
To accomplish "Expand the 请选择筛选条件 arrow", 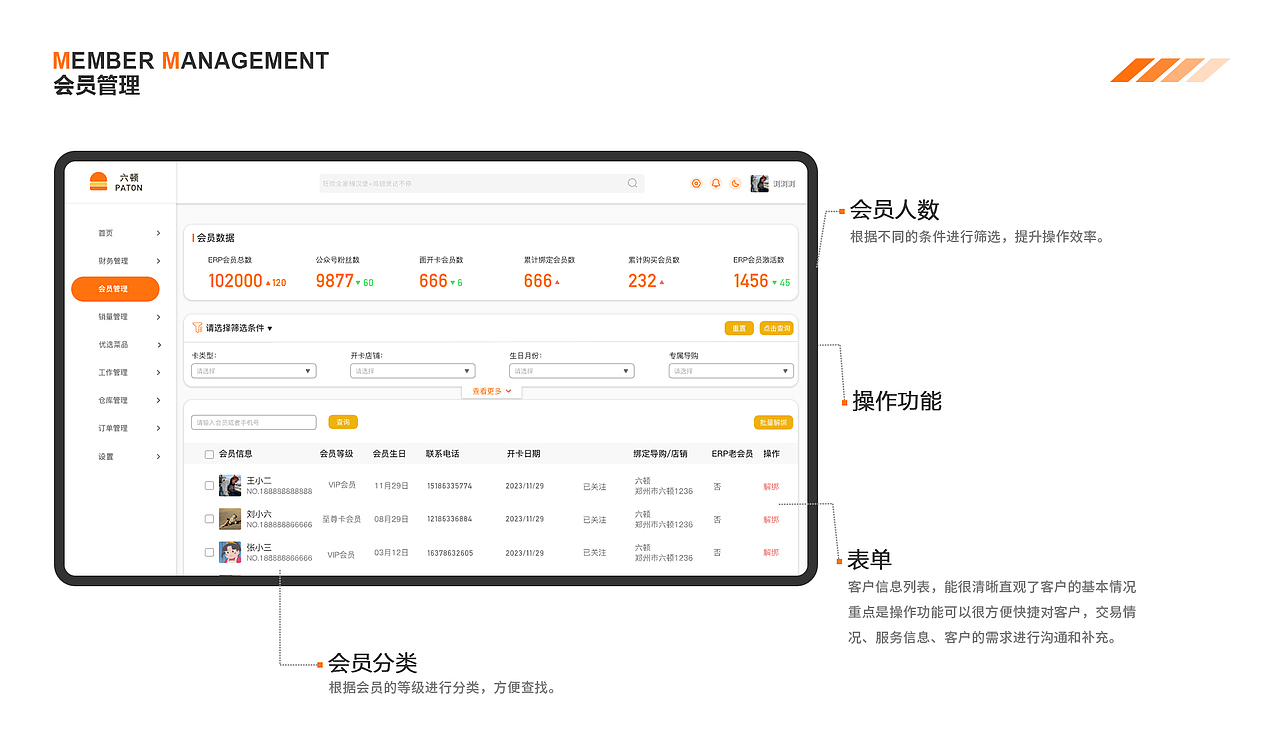I will tap(270, 328).
